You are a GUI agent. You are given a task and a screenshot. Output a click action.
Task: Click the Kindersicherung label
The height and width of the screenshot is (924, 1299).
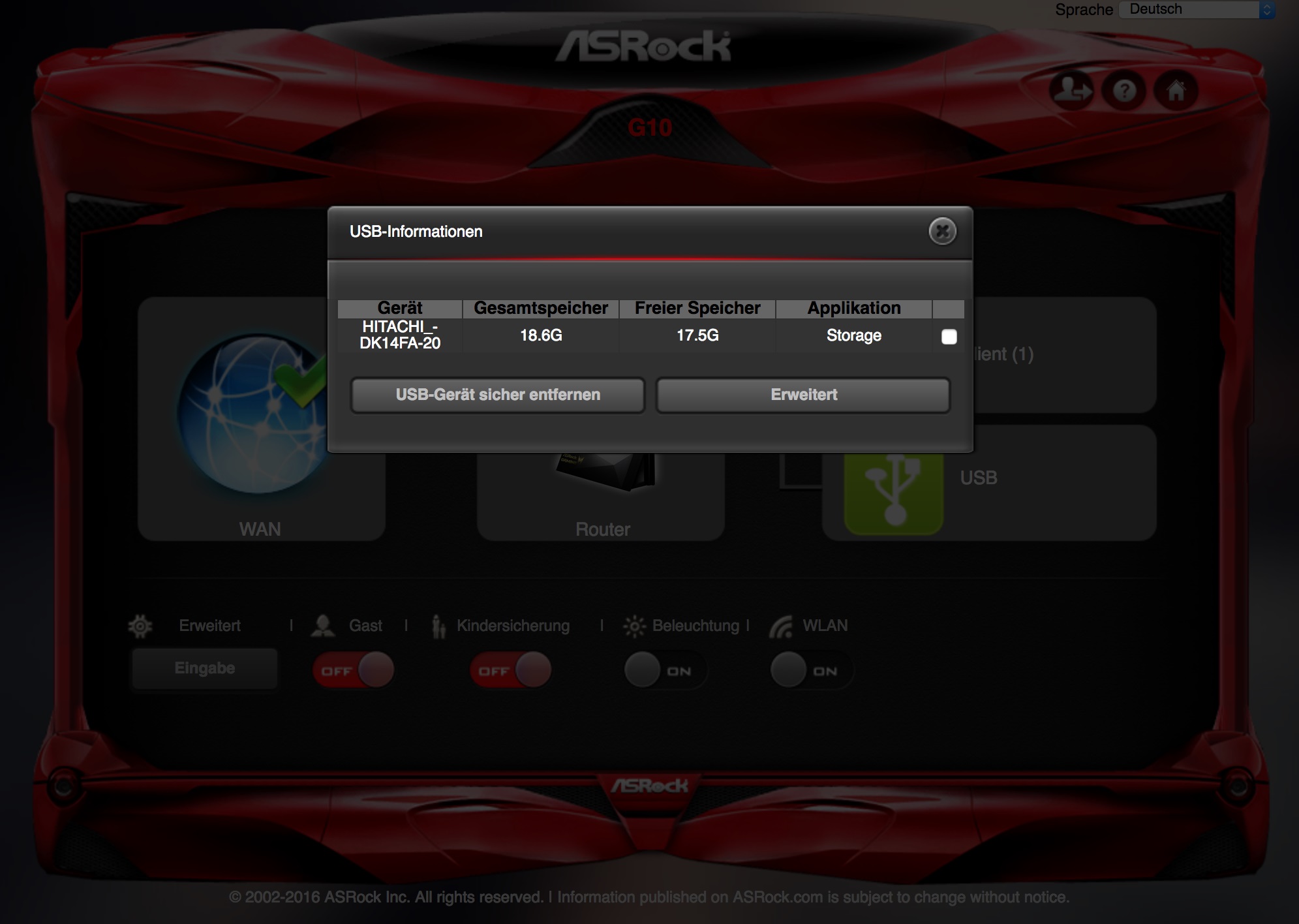coord(513,626)
